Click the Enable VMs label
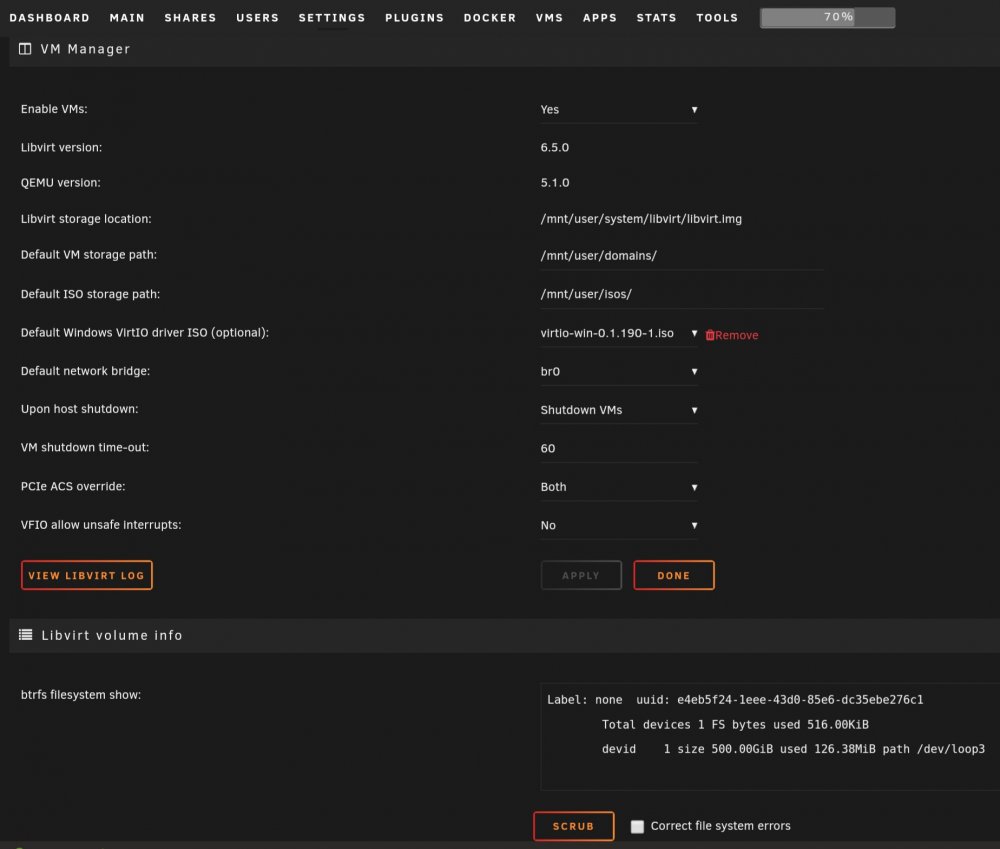 pos(54,109)
